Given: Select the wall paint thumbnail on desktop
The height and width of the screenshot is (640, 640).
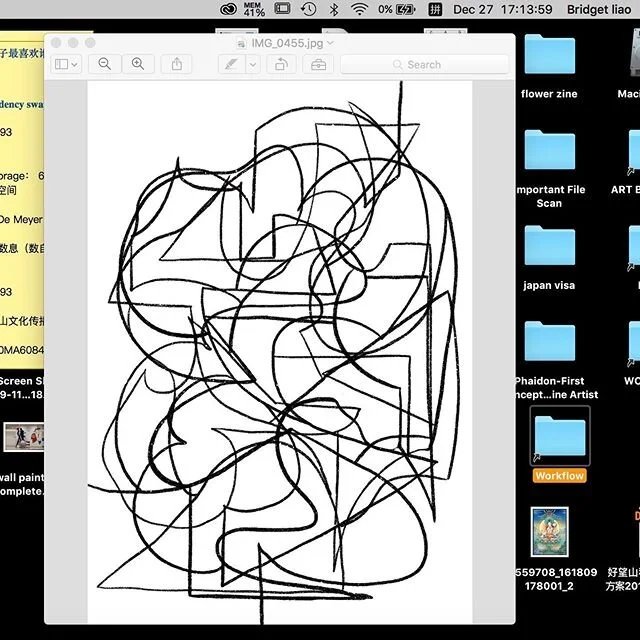Looking at the screenshot, I should [x=24, y=437].
